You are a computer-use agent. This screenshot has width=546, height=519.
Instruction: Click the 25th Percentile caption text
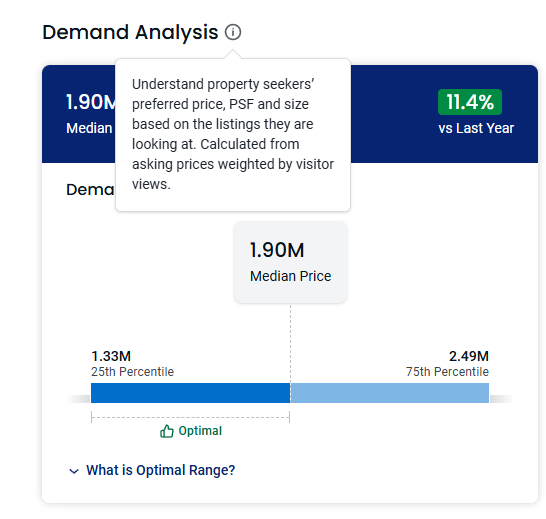[132, 372]
